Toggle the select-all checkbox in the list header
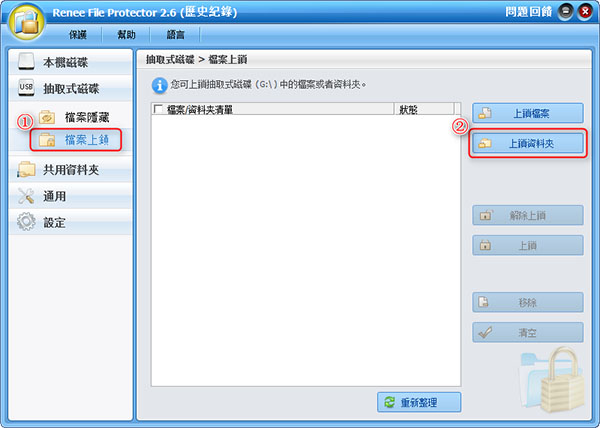 (x=158, y=109)
